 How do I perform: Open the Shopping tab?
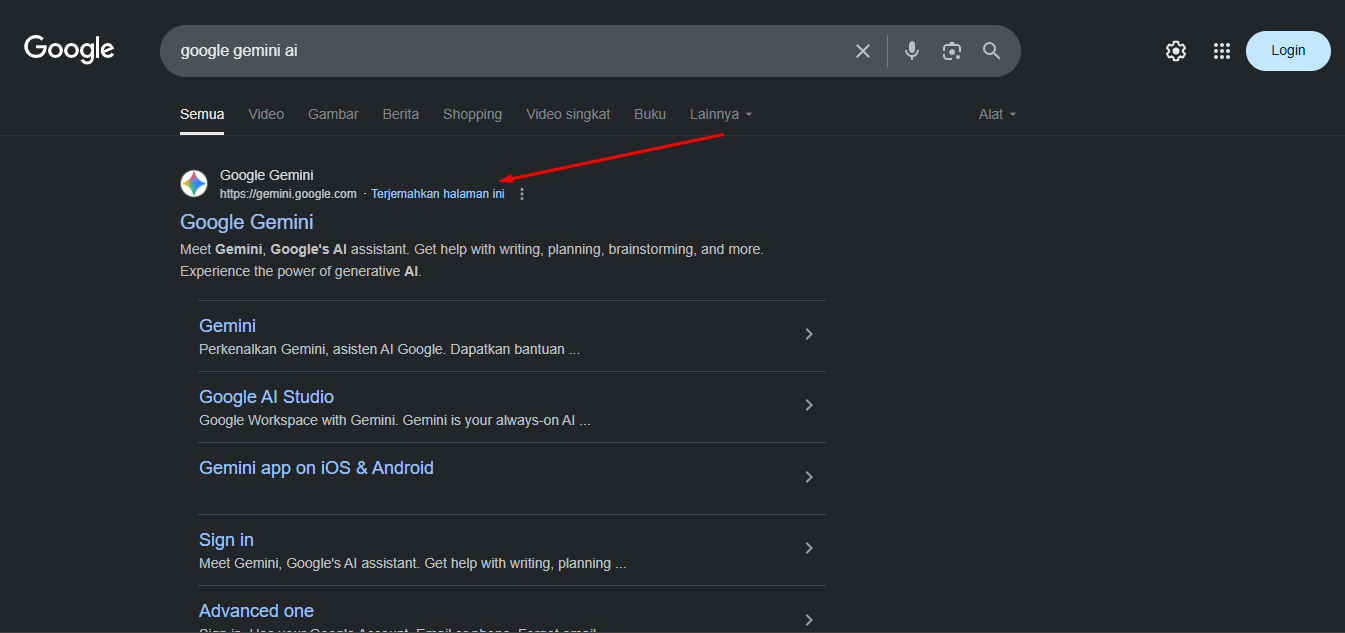[473, 114]
